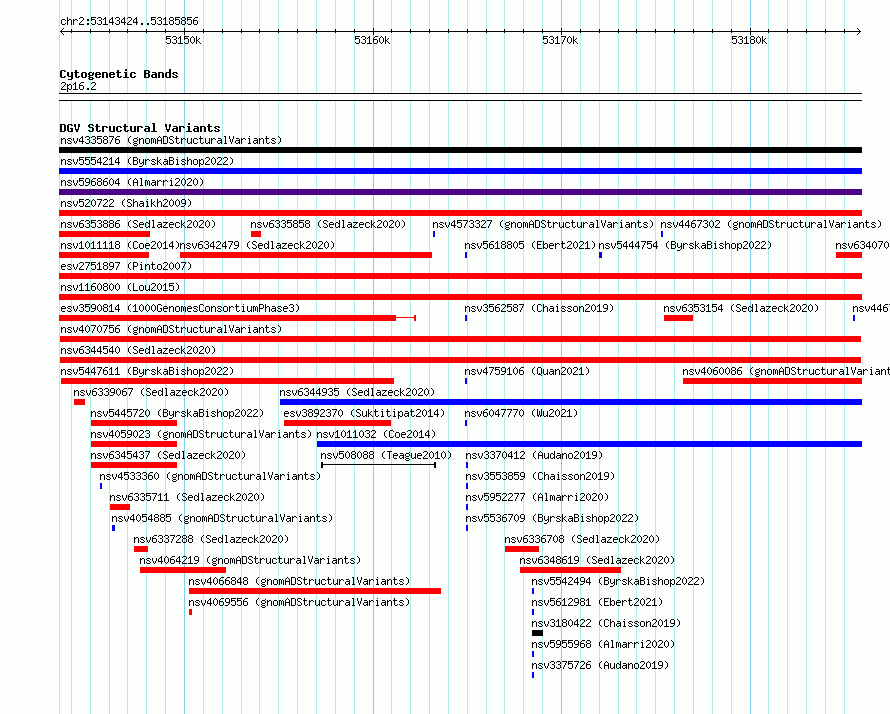This screenshot has height=714, width=890.
Task: Click the chr2:53143424..53185856 region label
Action: (x=129, y=22)
